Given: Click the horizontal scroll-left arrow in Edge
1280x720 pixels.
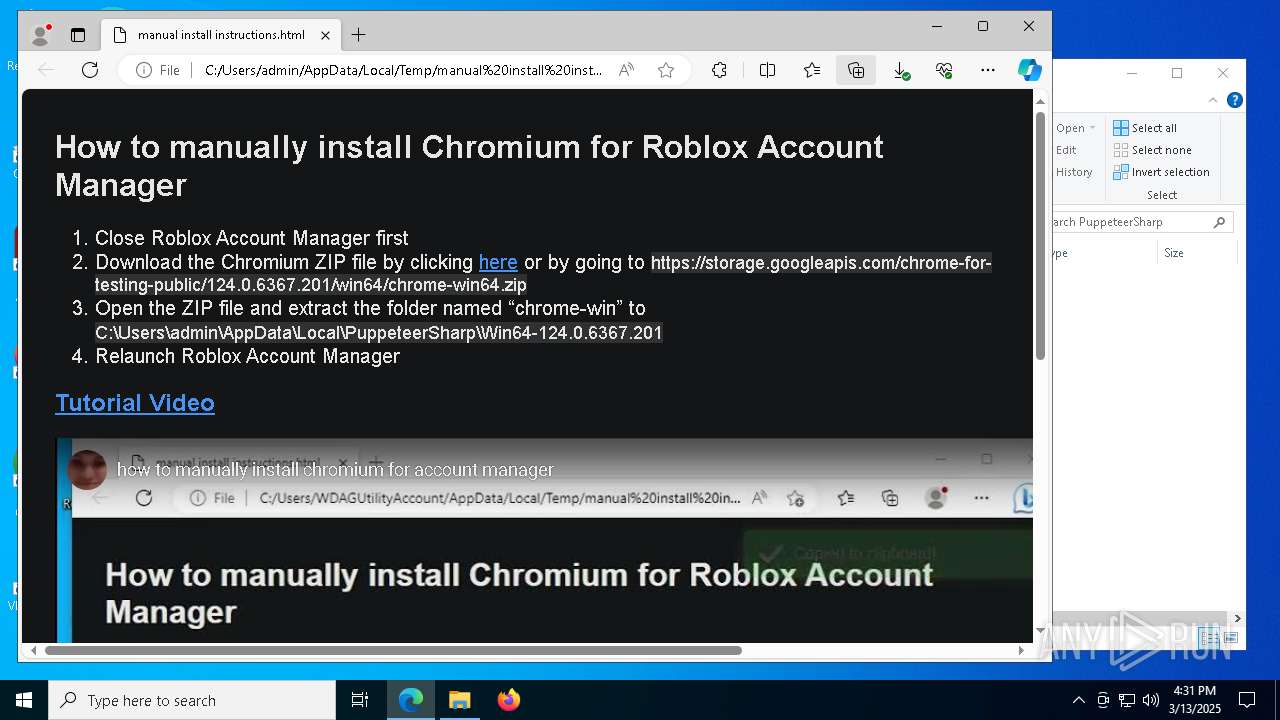Looking at the screenshot, I should (33, 650).
